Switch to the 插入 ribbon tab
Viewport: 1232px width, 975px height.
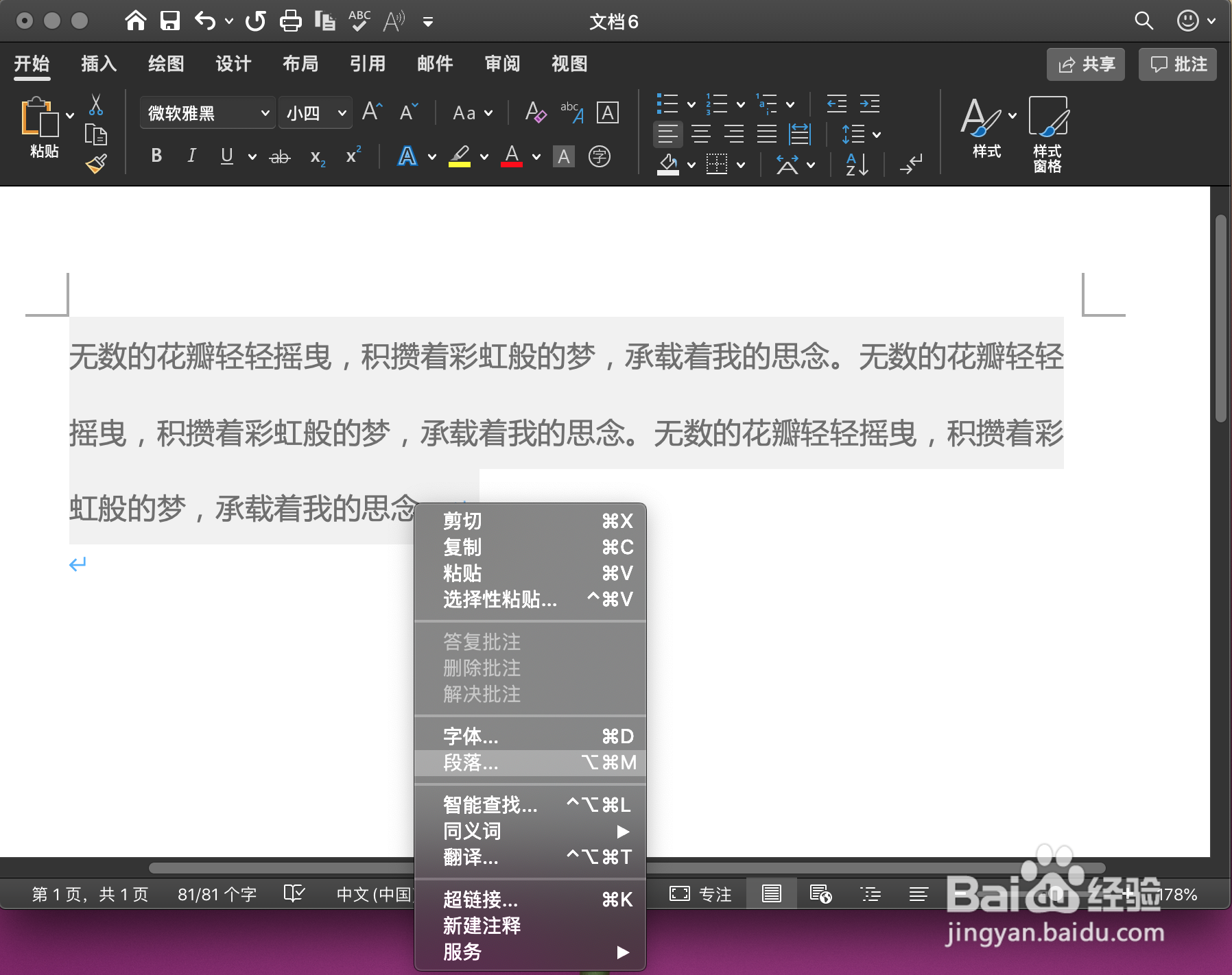pyautogui.click(x=99, y=63)
